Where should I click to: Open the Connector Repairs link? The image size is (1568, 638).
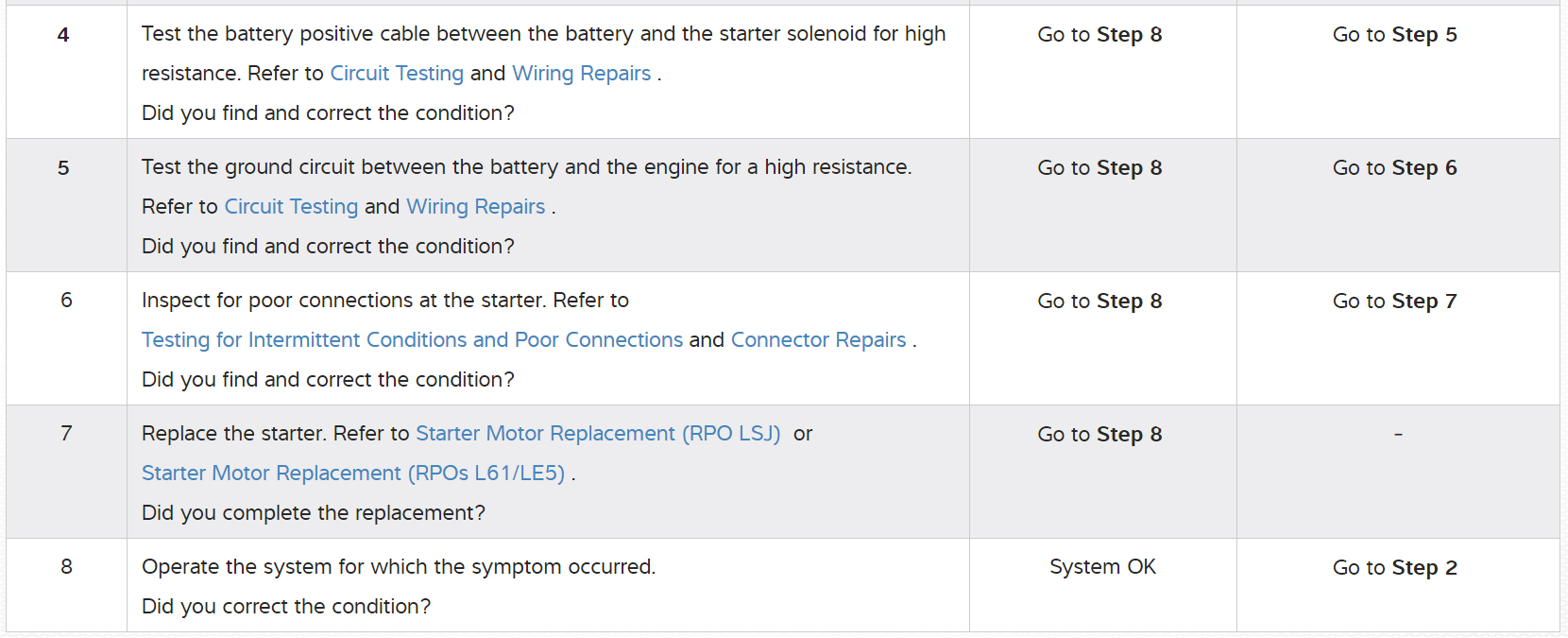(x=818, y=340)
